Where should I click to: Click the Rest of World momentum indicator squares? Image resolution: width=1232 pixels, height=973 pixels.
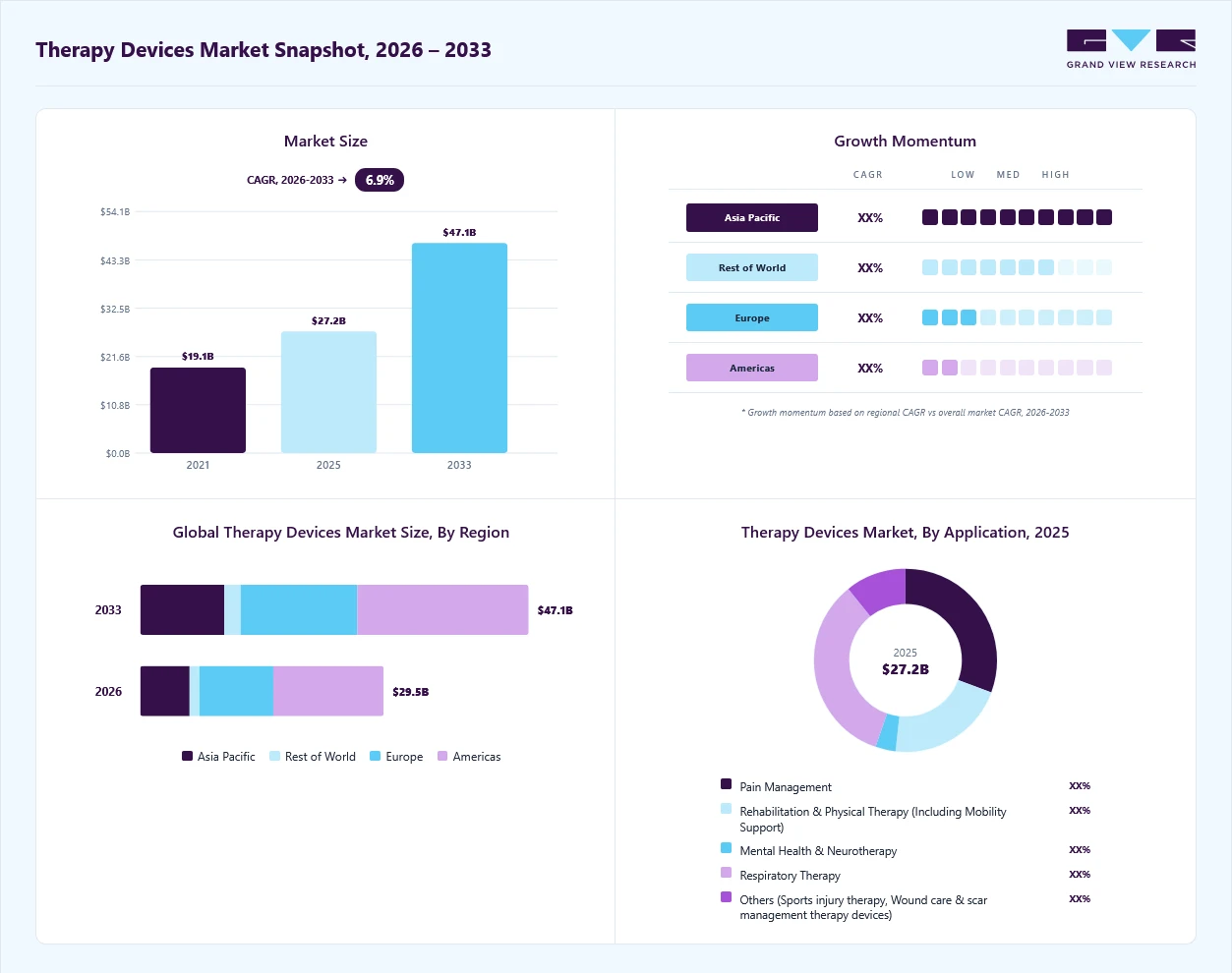pos(1017,267)
